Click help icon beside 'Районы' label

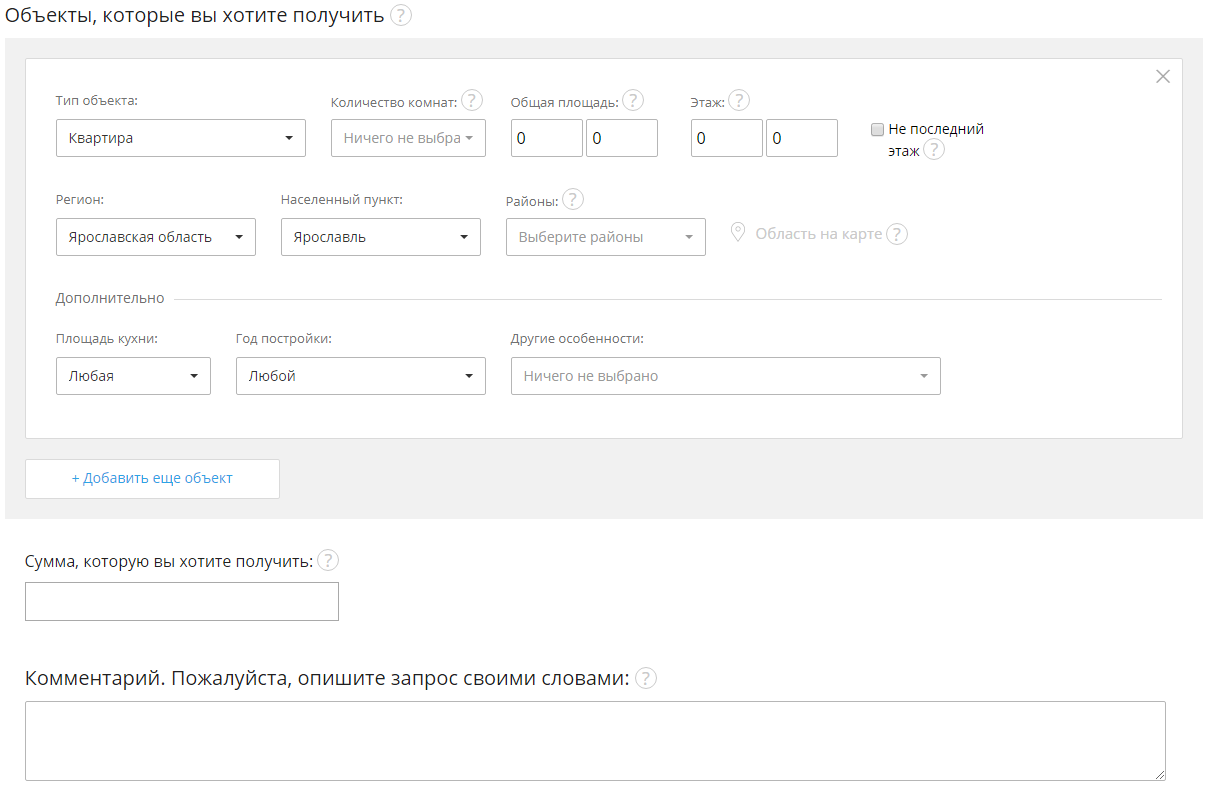(x=573, y=199)
